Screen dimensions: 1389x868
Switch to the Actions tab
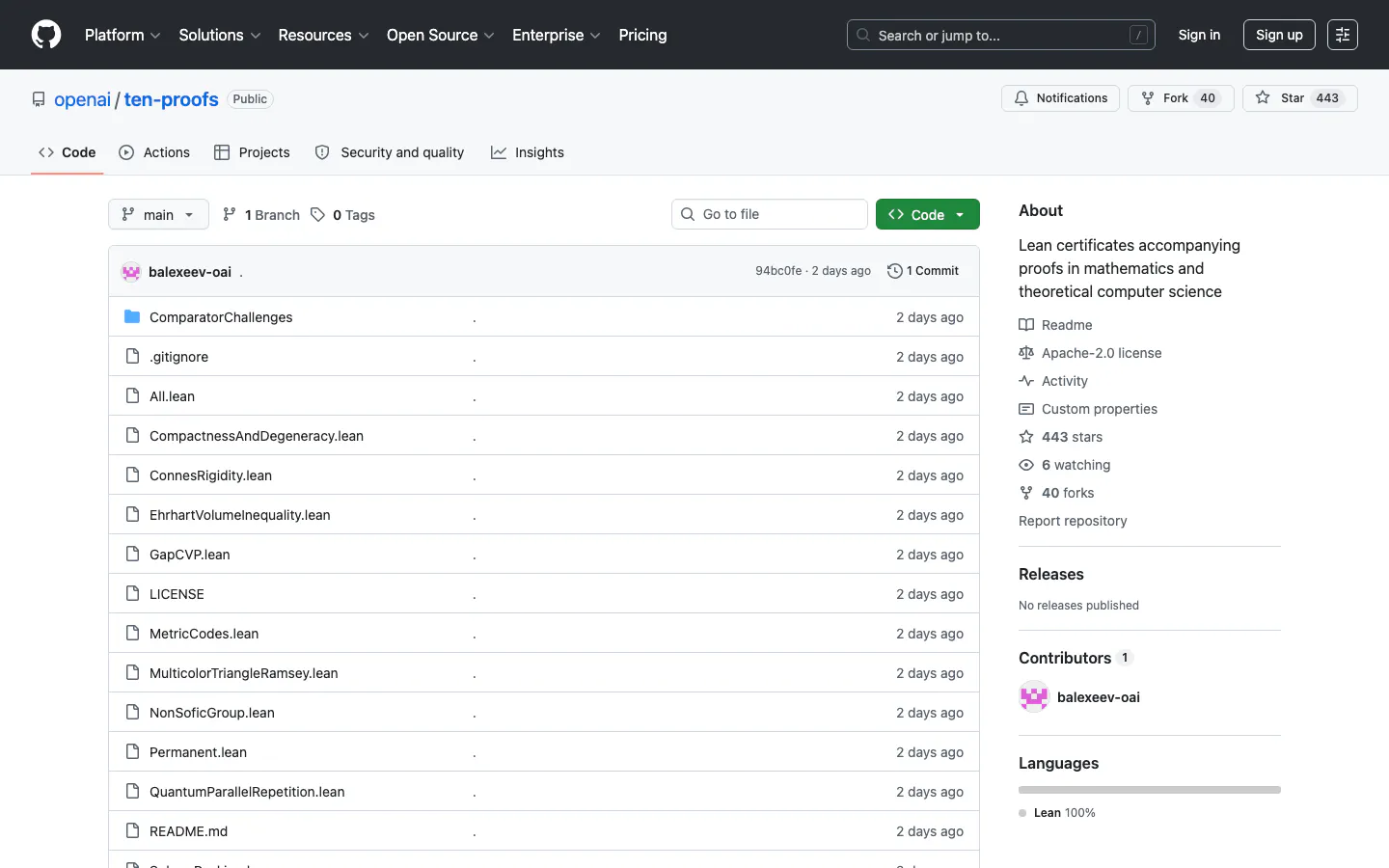click(x=154, y=152)
